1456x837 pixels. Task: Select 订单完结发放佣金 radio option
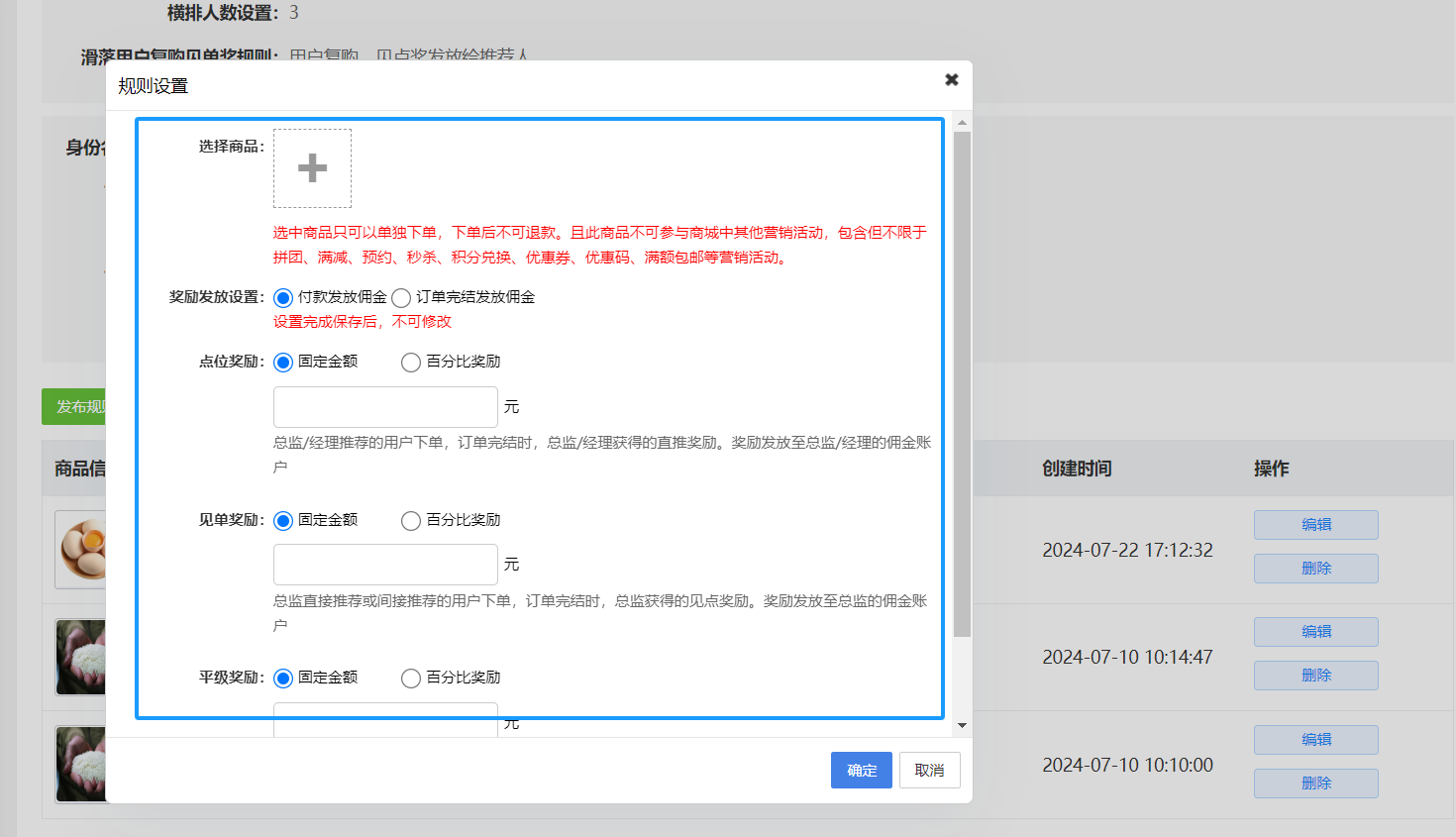tap(401, 298)
